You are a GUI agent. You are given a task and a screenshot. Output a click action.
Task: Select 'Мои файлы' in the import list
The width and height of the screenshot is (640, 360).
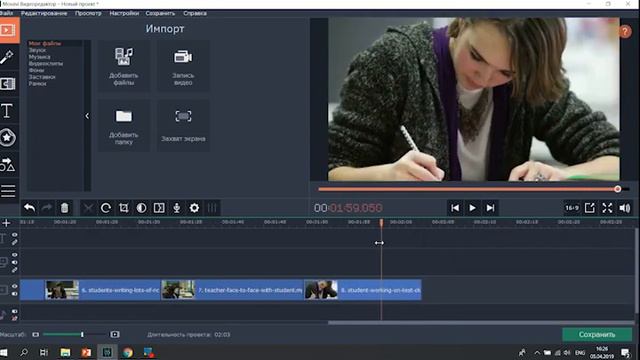45,43
